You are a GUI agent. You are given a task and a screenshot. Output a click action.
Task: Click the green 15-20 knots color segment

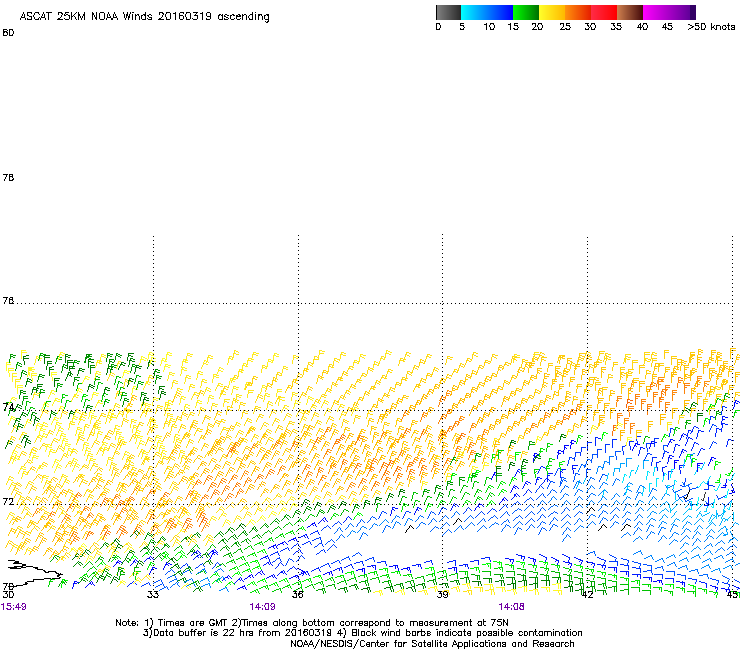point(526,12)
